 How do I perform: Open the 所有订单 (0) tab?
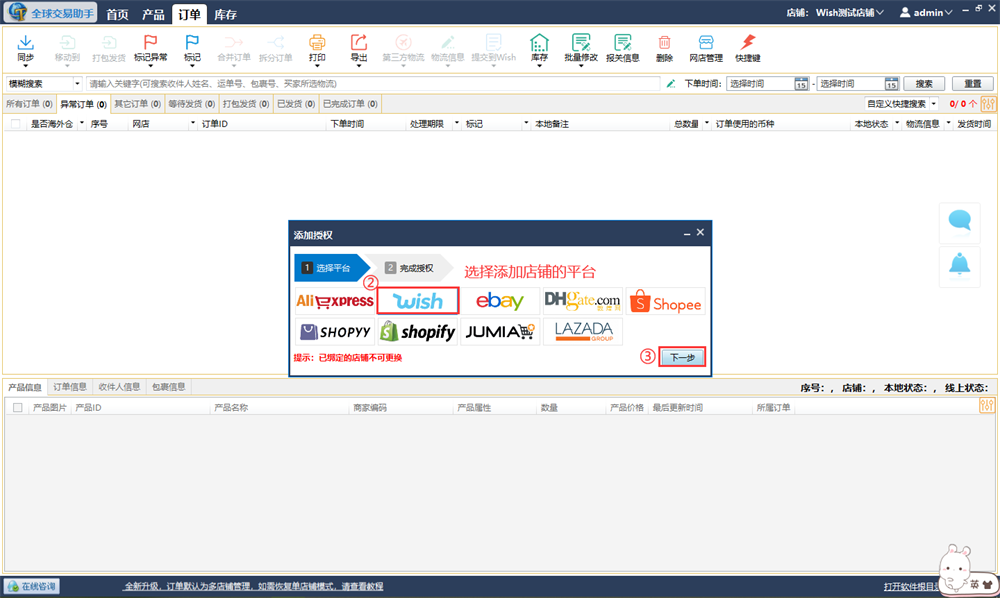click(29, 104)
